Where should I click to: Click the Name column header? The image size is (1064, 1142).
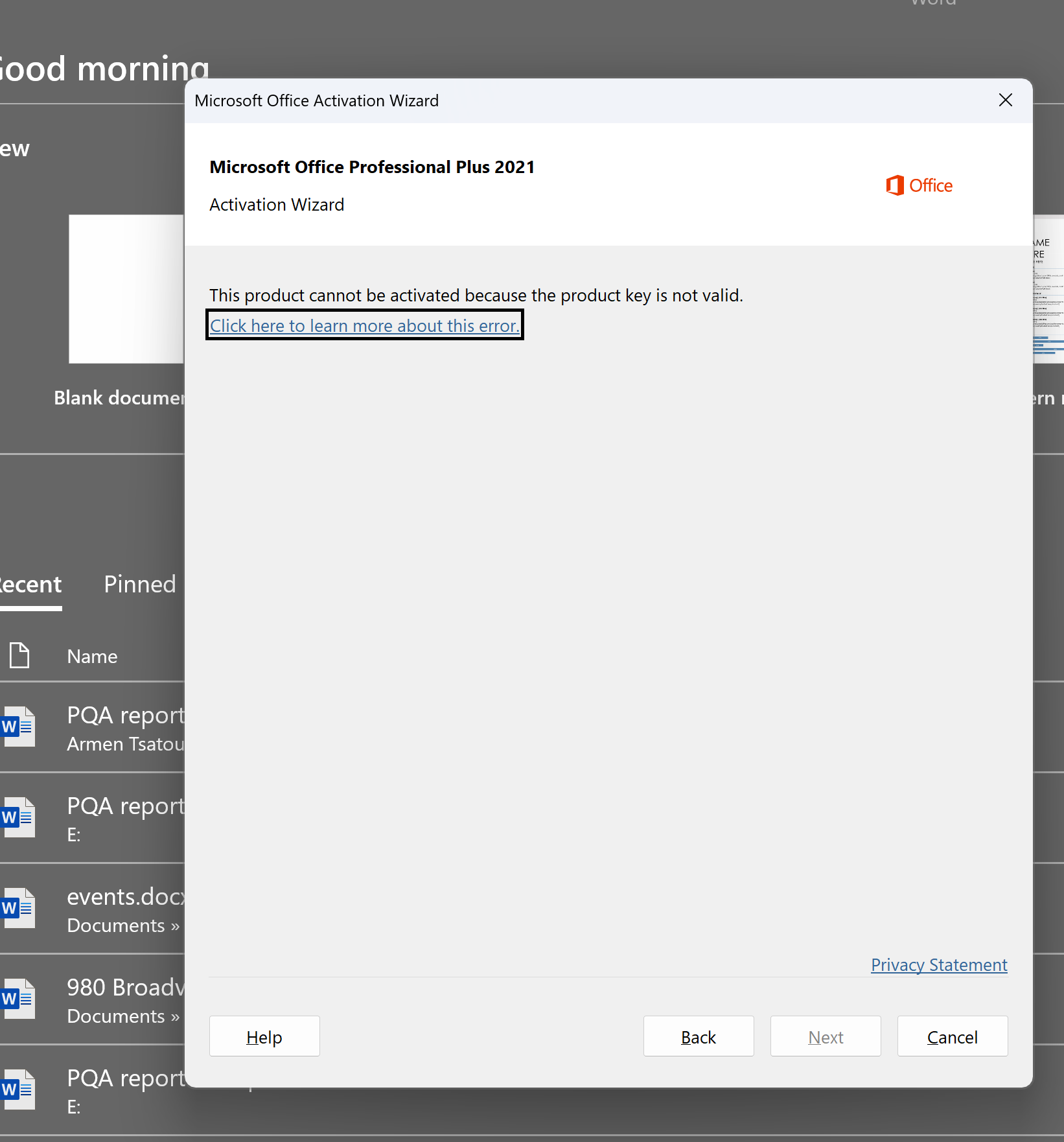click(92, 657)
